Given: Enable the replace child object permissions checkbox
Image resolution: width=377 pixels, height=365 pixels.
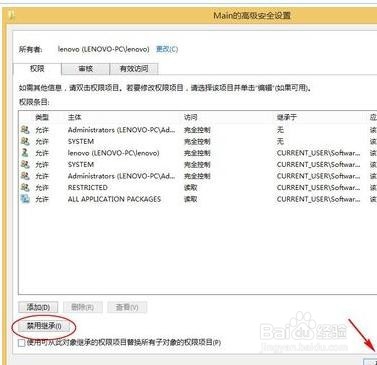Looking at the screenshot, I should coord(22,343).
